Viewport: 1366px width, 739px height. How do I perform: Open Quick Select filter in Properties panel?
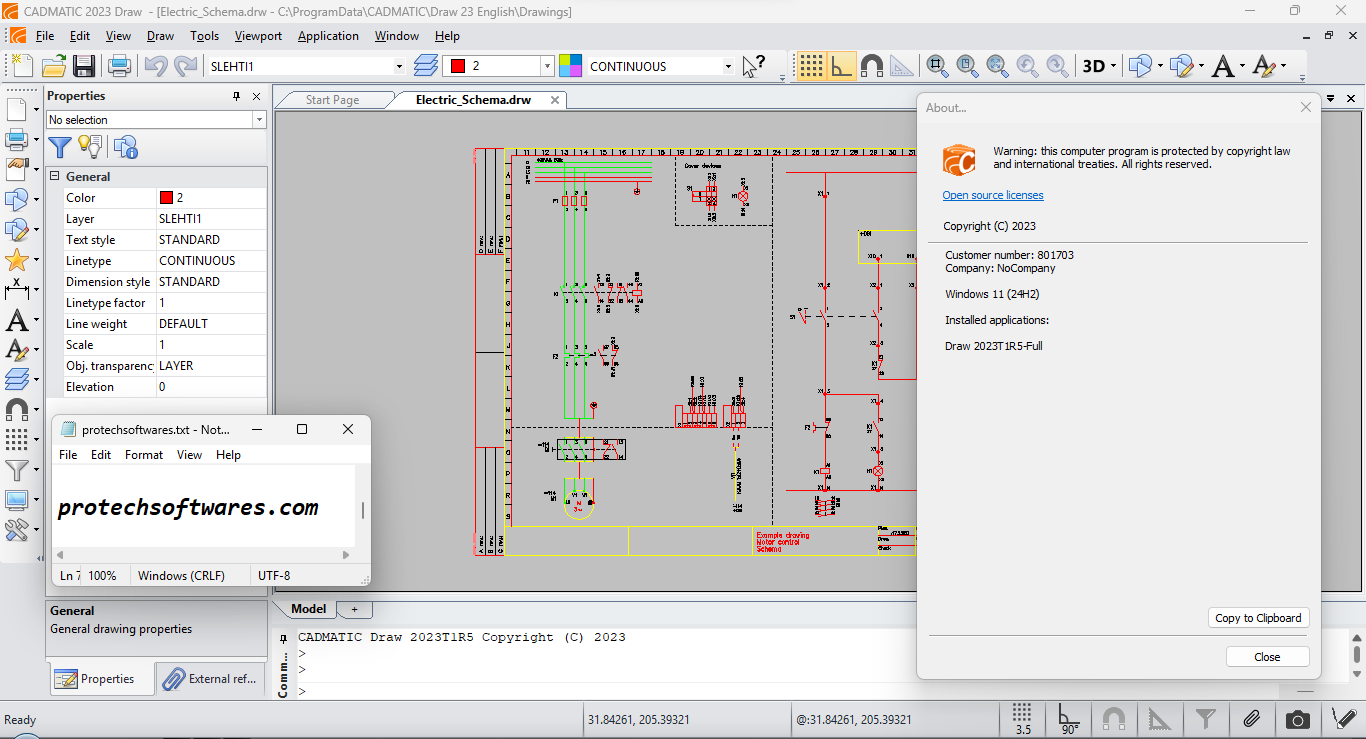coord(60,147)
